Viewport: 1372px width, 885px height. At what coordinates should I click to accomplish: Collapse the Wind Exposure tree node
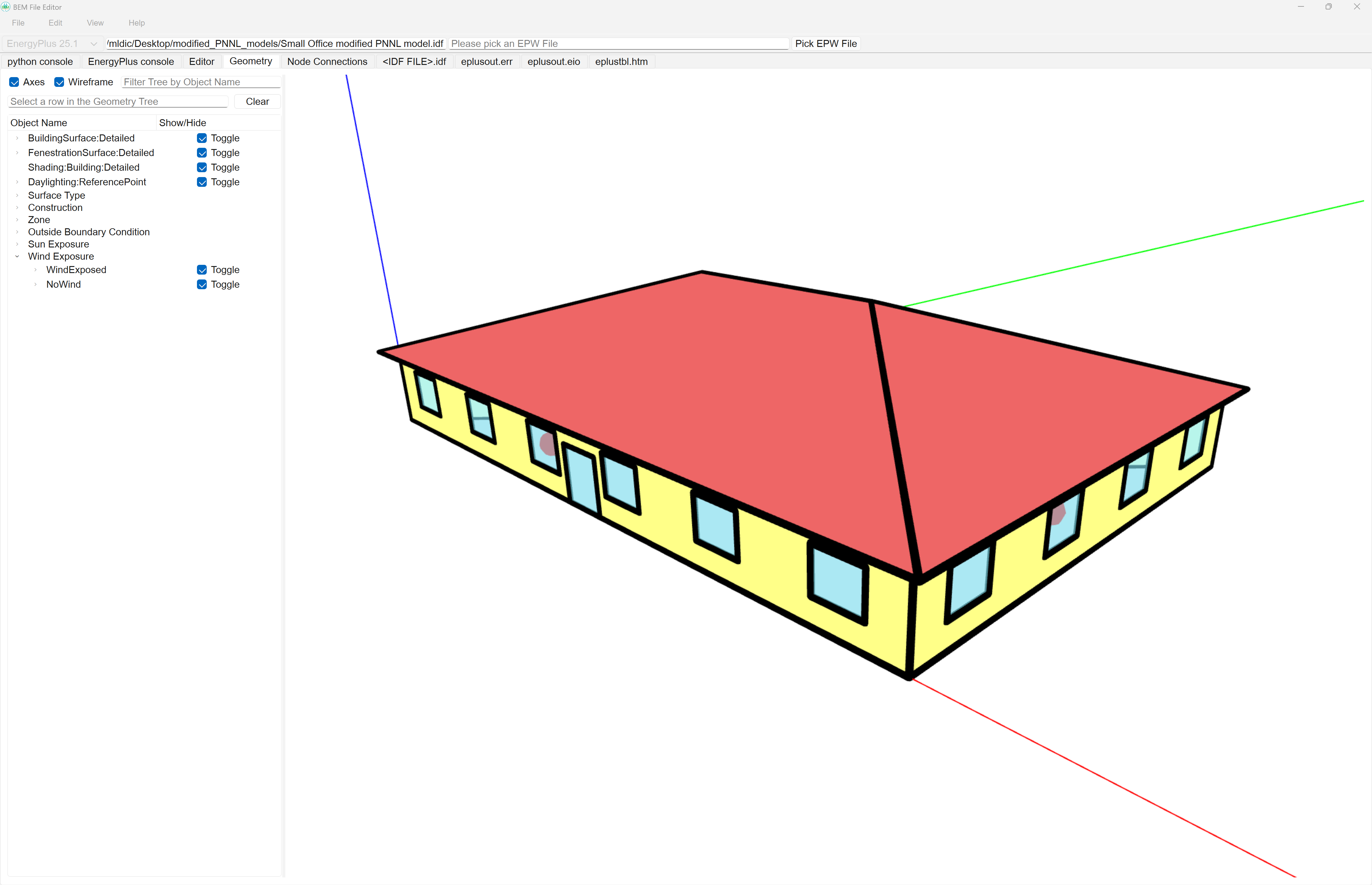pyautogui.click(x=17, y=256)
